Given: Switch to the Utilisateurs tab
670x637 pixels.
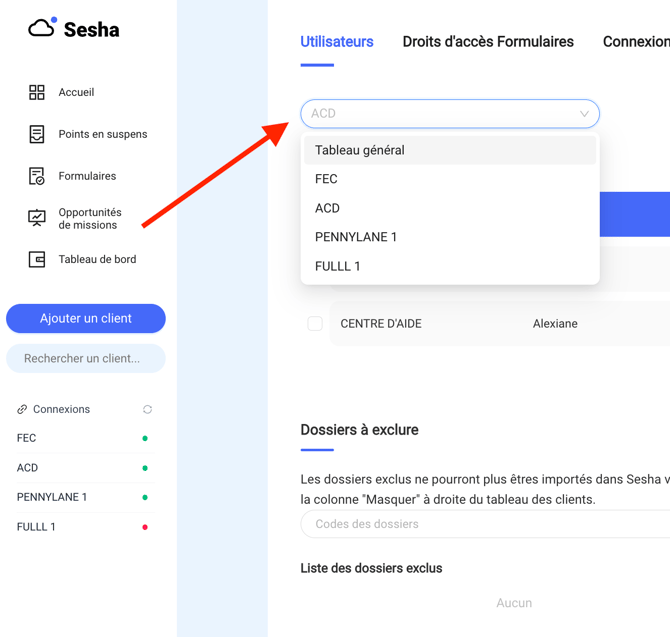Looking at the screenshot, I should 337,41.
